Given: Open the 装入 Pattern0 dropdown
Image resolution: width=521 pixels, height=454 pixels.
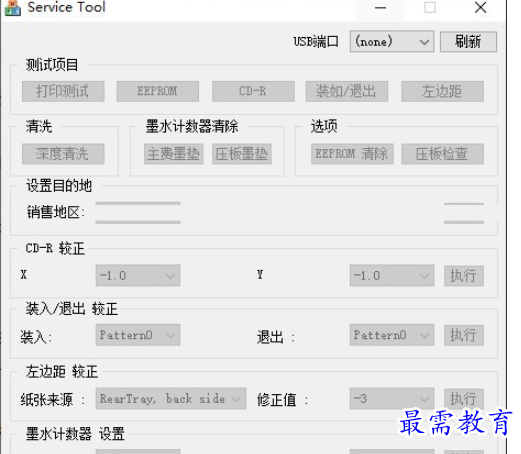Looking at the screenshot, I should click(138, 335).
